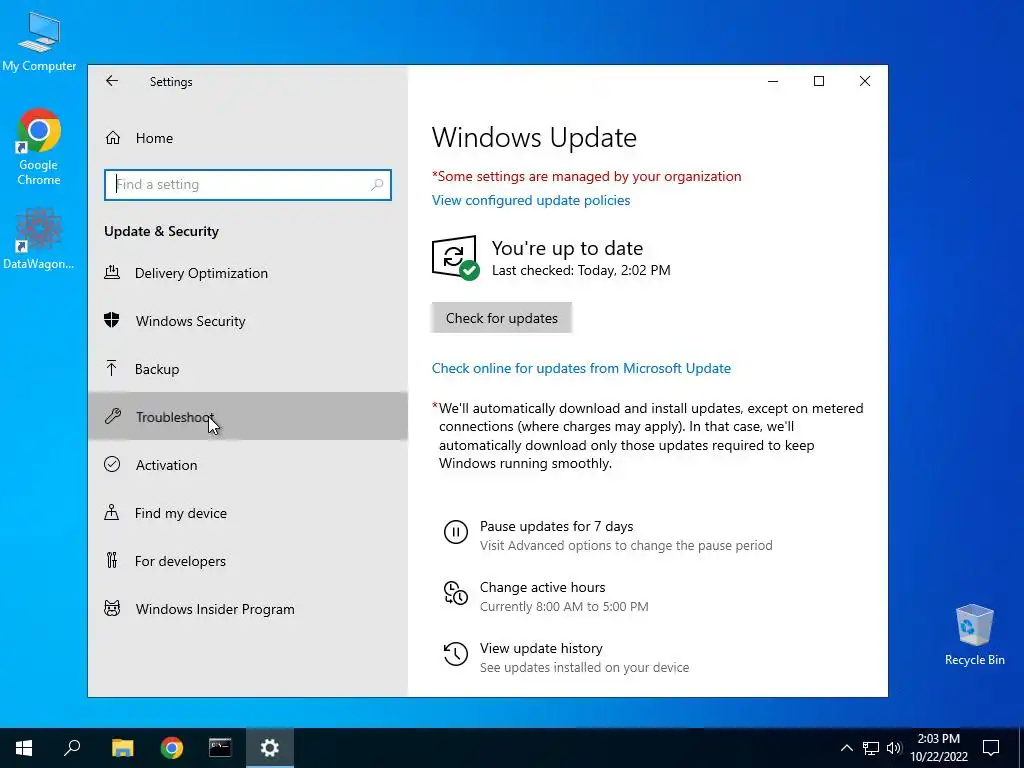Click the Windows Insider cat icon
This screenshot has width=1024, height=768.
pos(112,609)
